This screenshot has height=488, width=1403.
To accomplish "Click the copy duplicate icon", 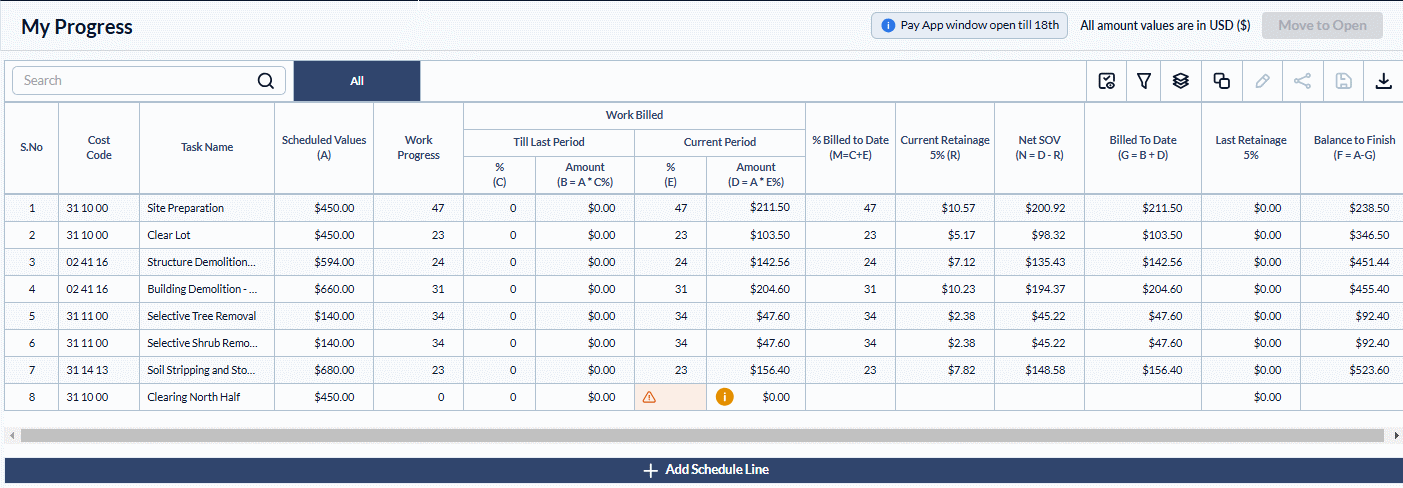I will 1221,81.
